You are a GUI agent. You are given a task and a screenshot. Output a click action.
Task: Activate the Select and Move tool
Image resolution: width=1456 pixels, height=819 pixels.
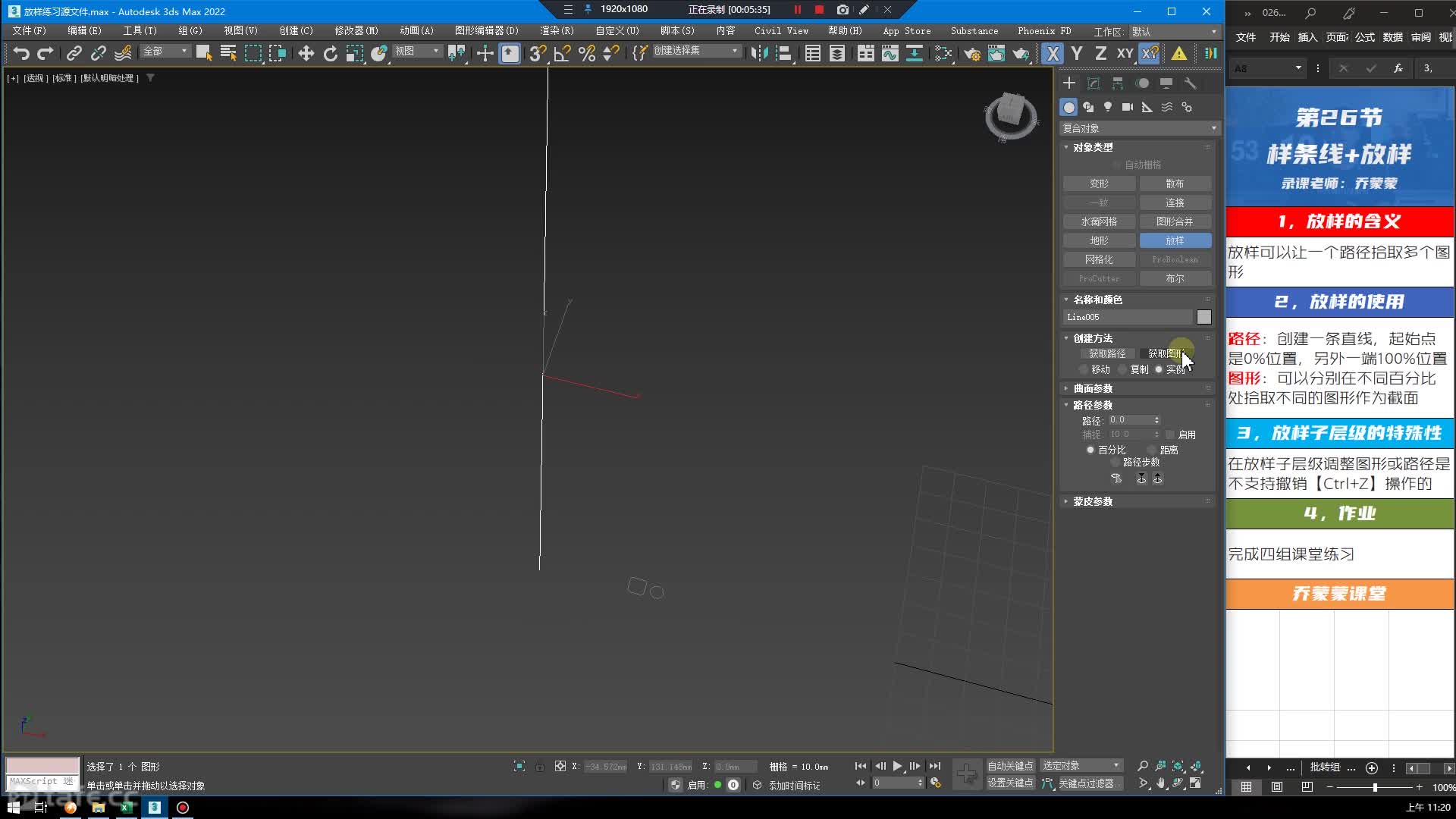[x=306, y=53]
